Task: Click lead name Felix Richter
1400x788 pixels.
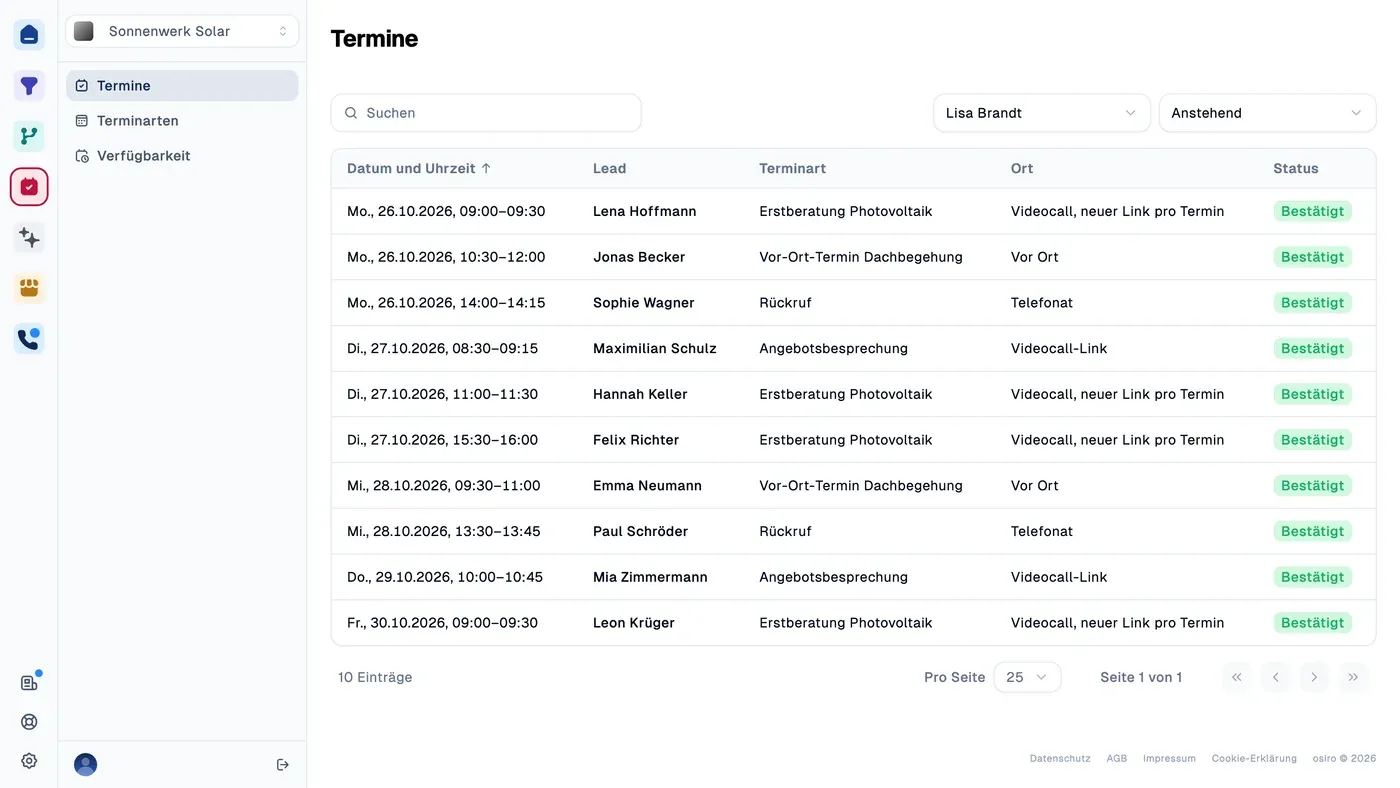Action: pyautogui.click(x=636, y=440)
